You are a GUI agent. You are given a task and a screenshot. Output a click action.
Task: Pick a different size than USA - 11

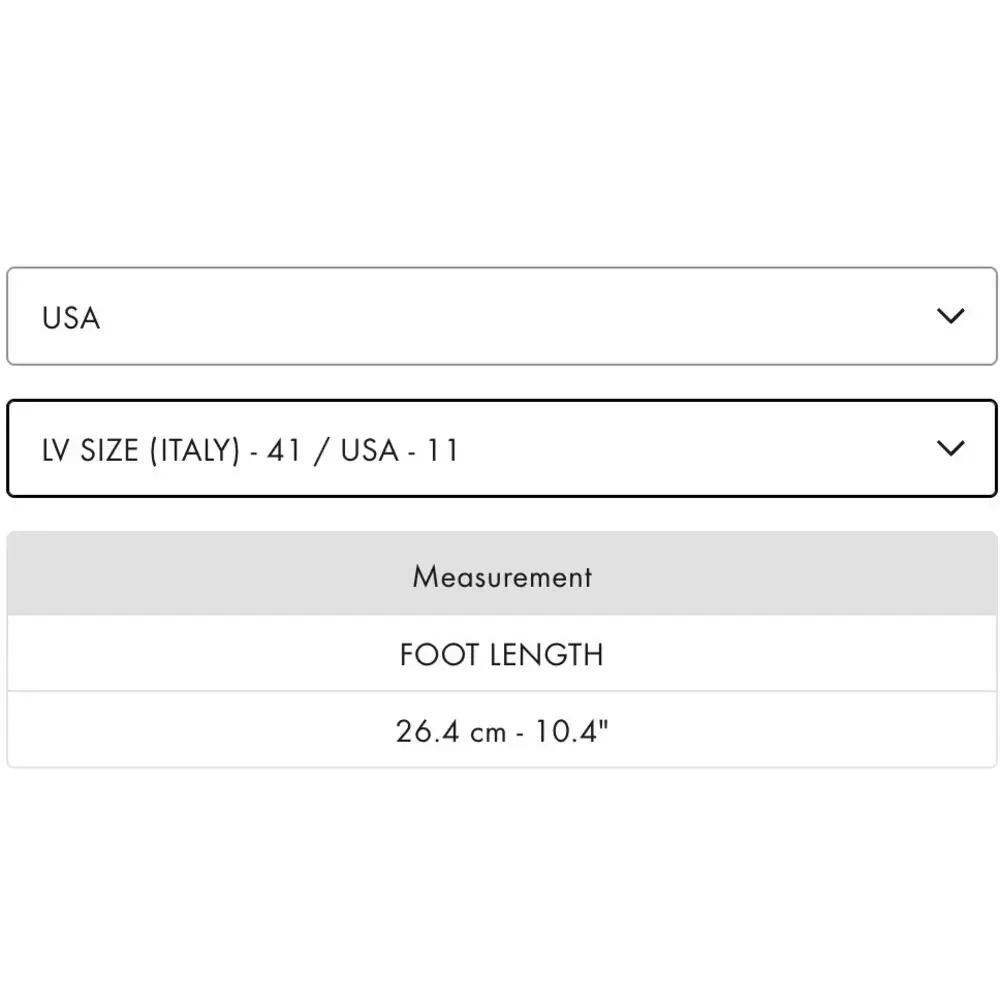tap(501, 448)
